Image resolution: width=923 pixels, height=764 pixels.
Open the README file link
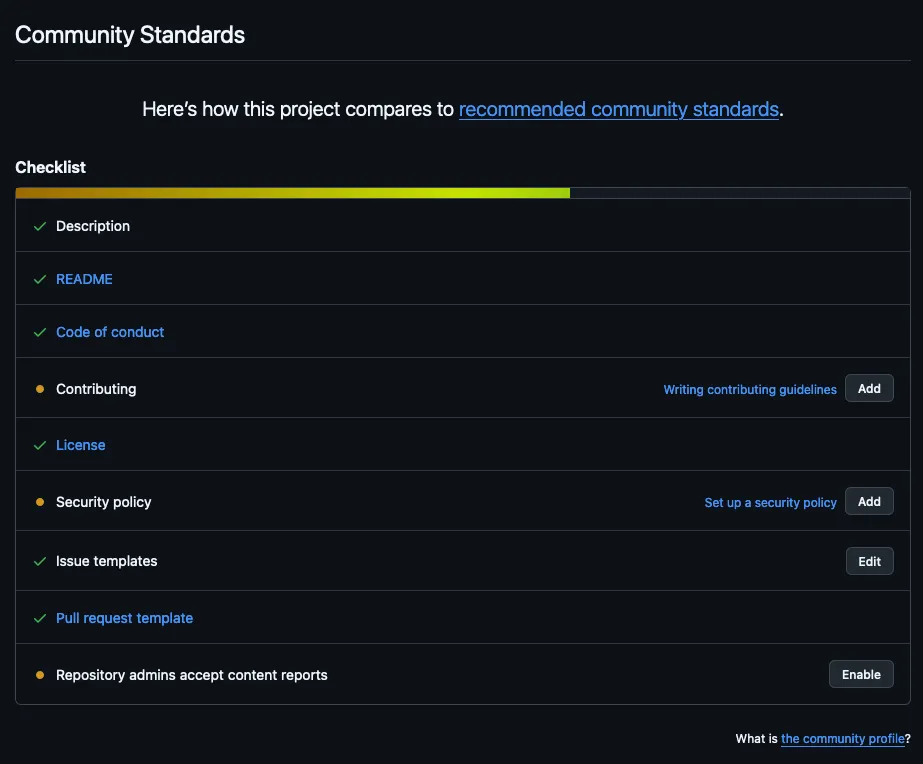[x=84, y=279]
